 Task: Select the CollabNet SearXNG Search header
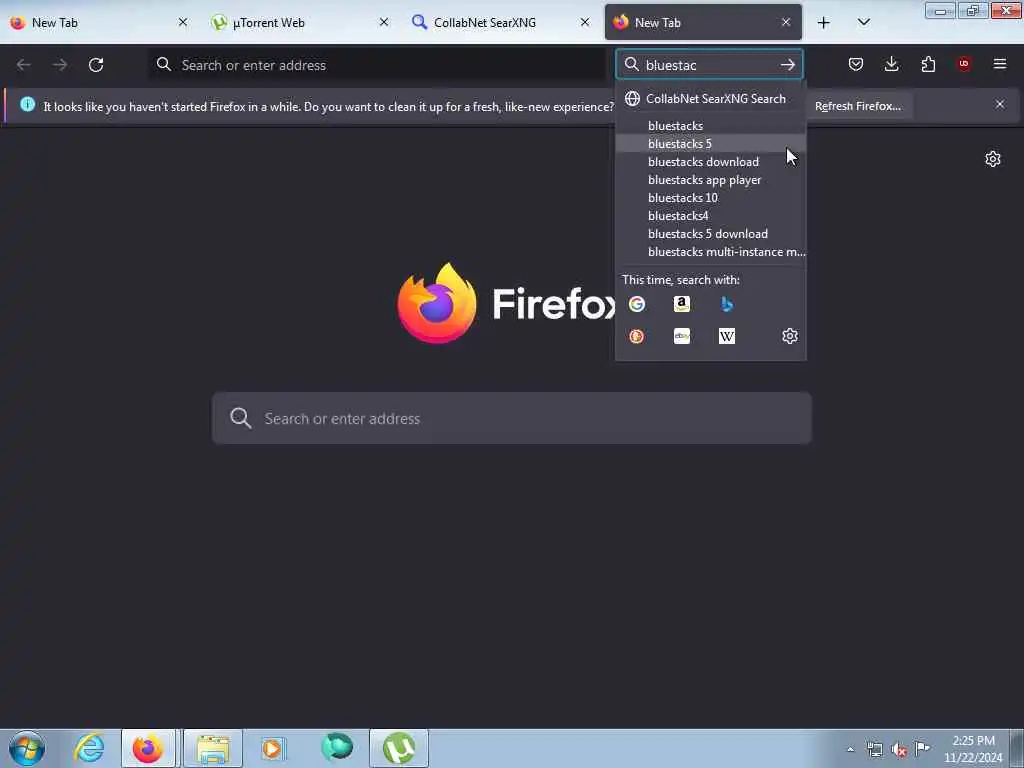[711, 99]
